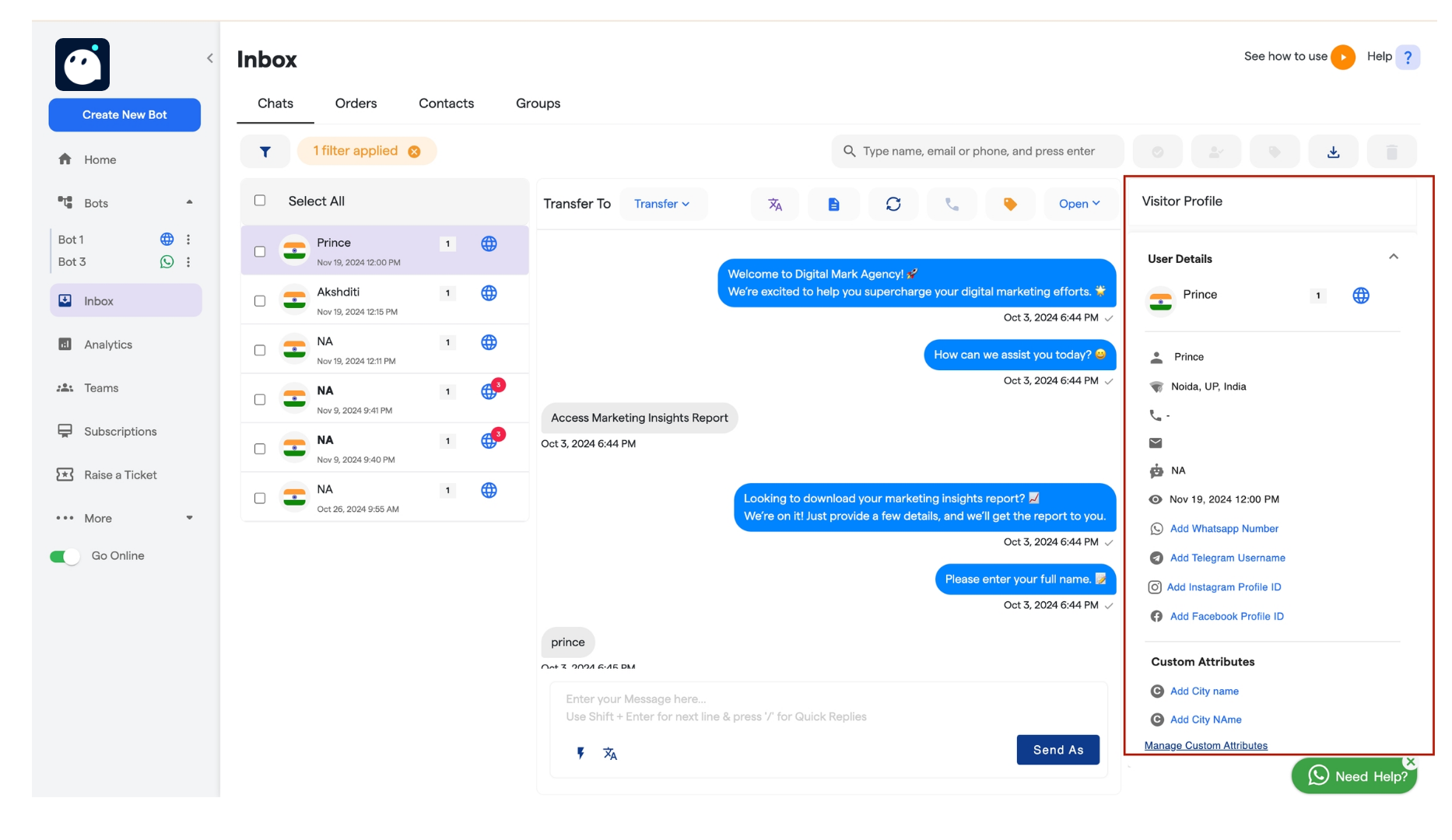Screen dimensions: 1452x840
Task: Expand the More menu arrow
Action: [189, 518]
